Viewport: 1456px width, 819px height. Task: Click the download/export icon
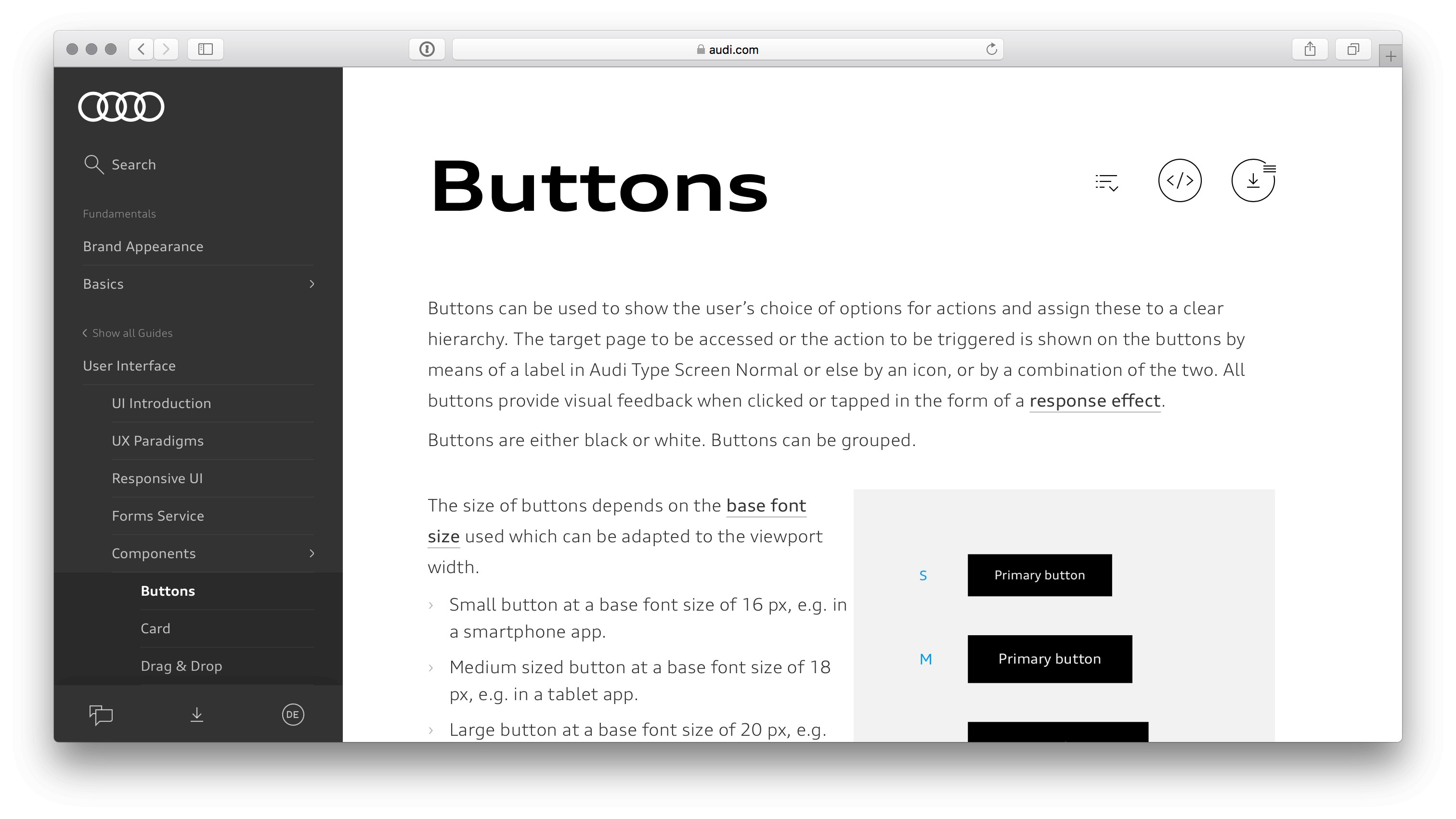point(1253,180)
